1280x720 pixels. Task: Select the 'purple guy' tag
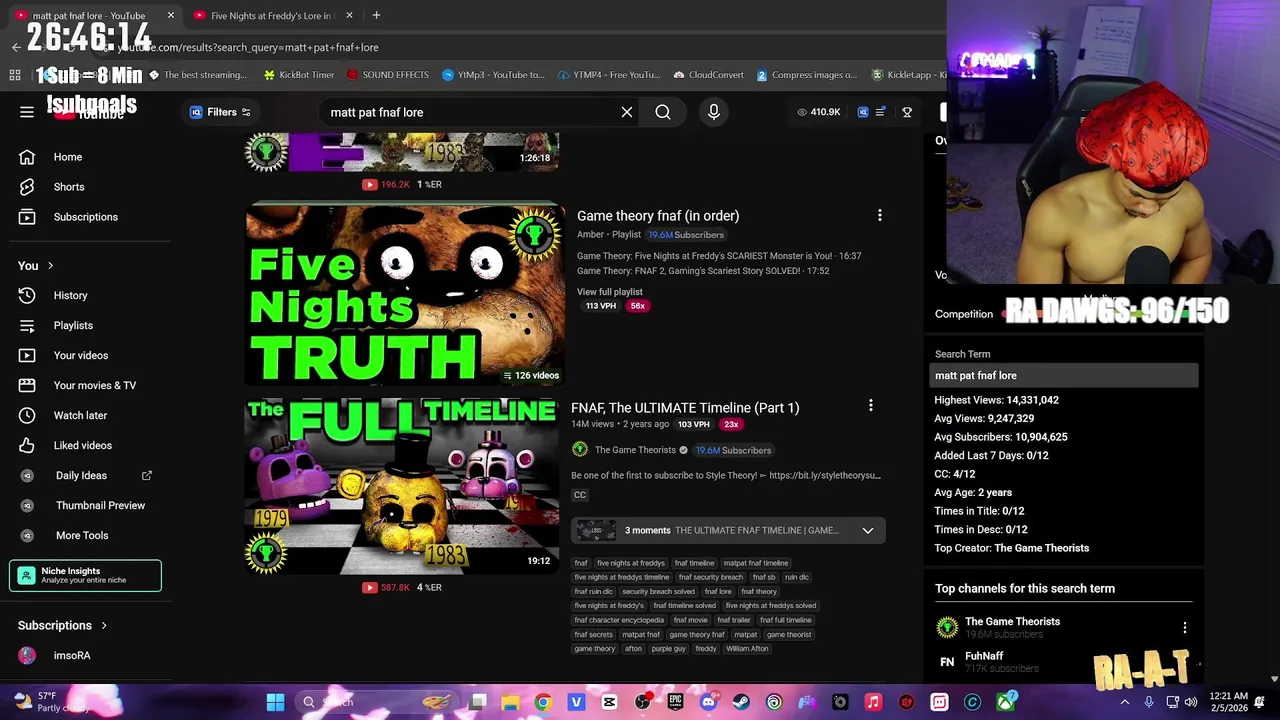coord(668,649)
